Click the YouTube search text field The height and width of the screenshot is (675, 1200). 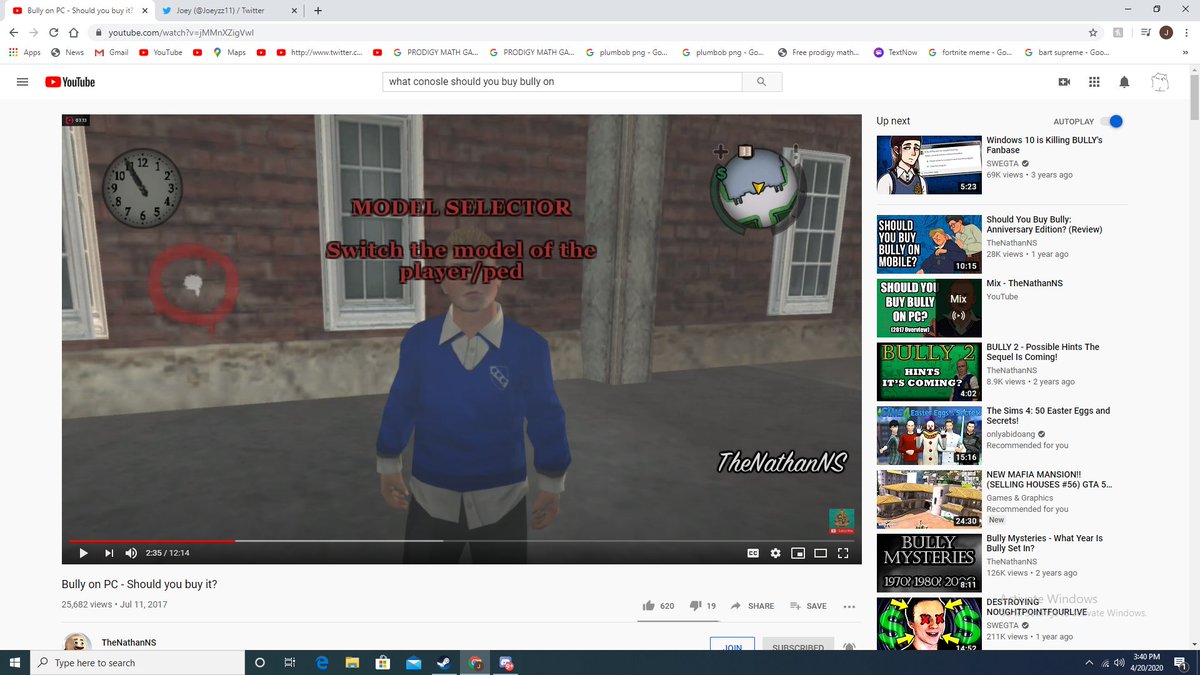(x=563, y=82)
